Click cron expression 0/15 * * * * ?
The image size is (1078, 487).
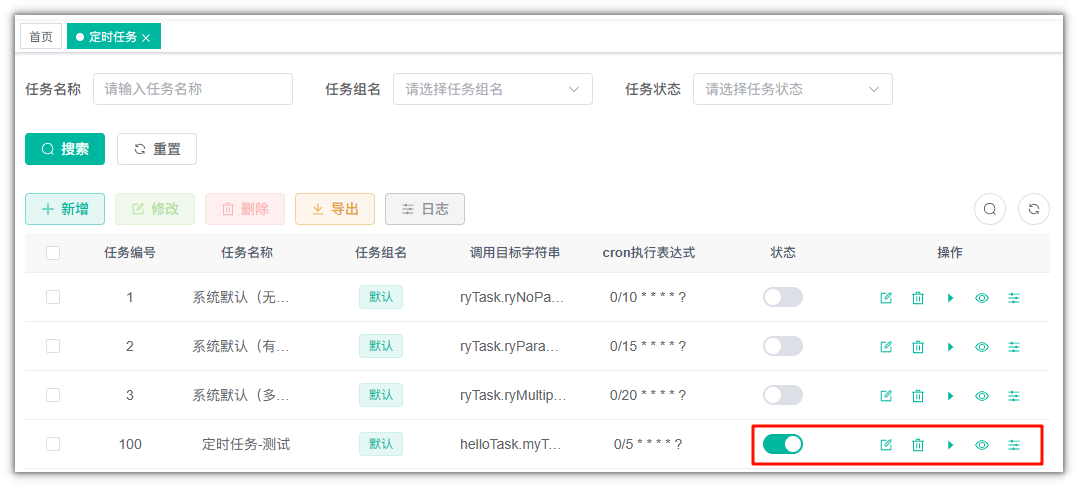pos(648,346)
